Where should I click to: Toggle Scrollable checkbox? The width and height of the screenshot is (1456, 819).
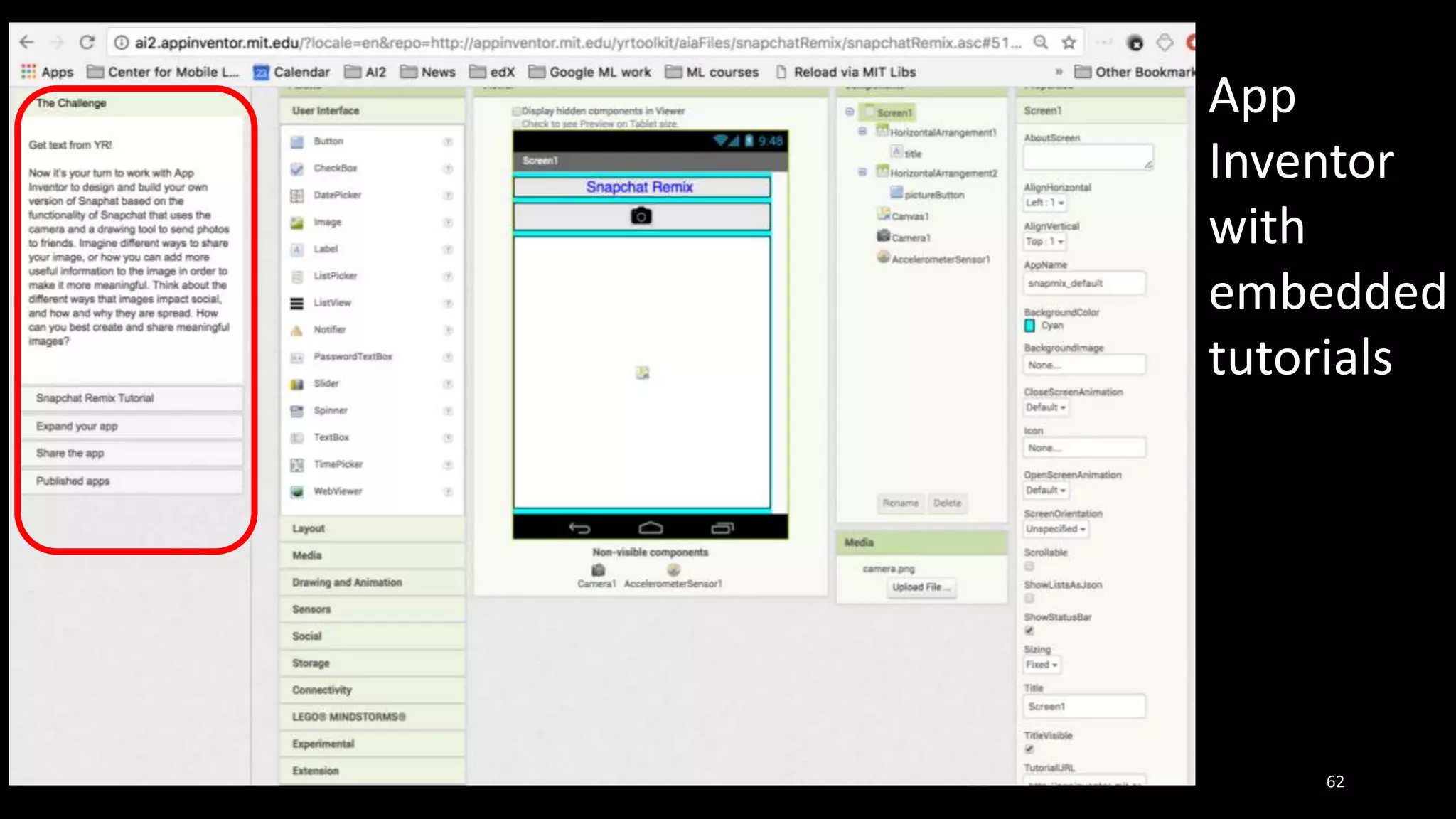(1029, 566)
